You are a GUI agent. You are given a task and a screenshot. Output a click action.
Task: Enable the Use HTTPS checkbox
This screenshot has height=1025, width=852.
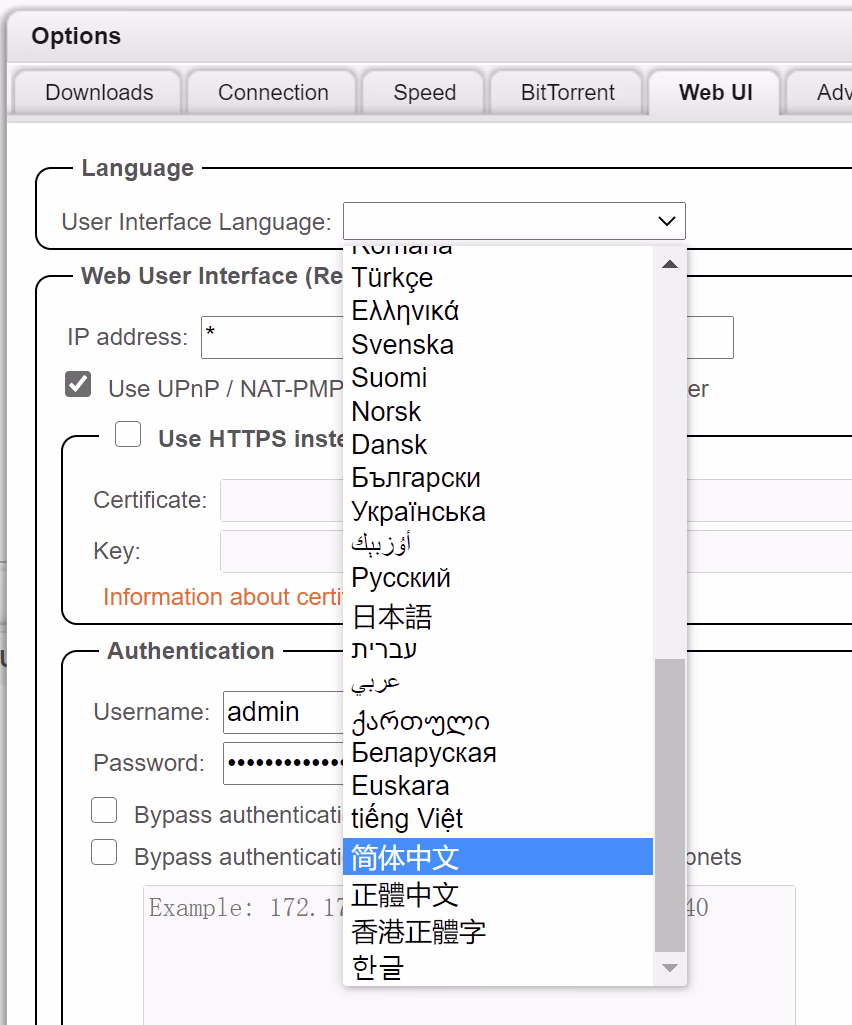[128, 435]
